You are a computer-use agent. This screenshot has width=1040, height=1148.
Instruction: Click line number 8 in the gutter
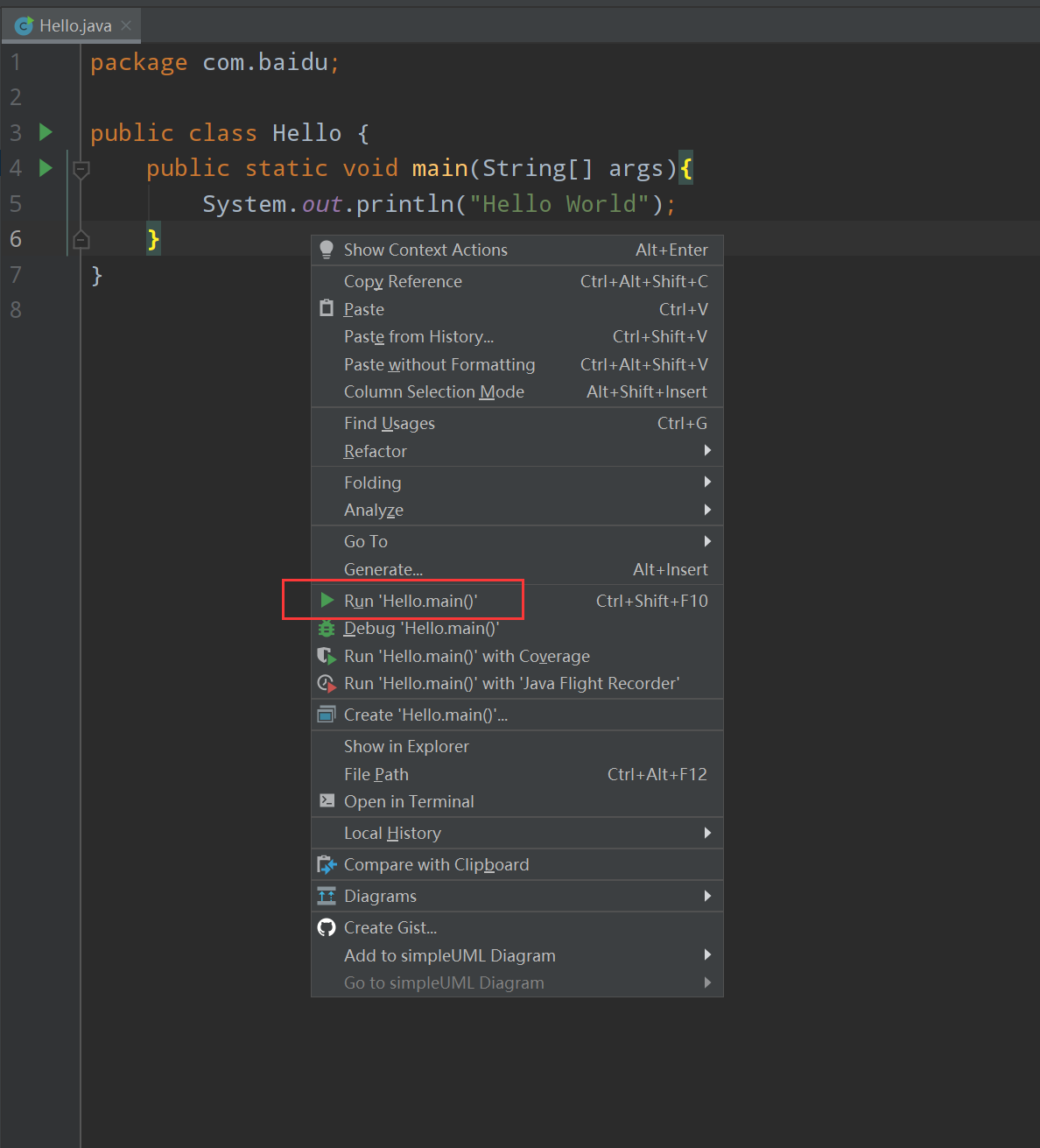[16, 309]
